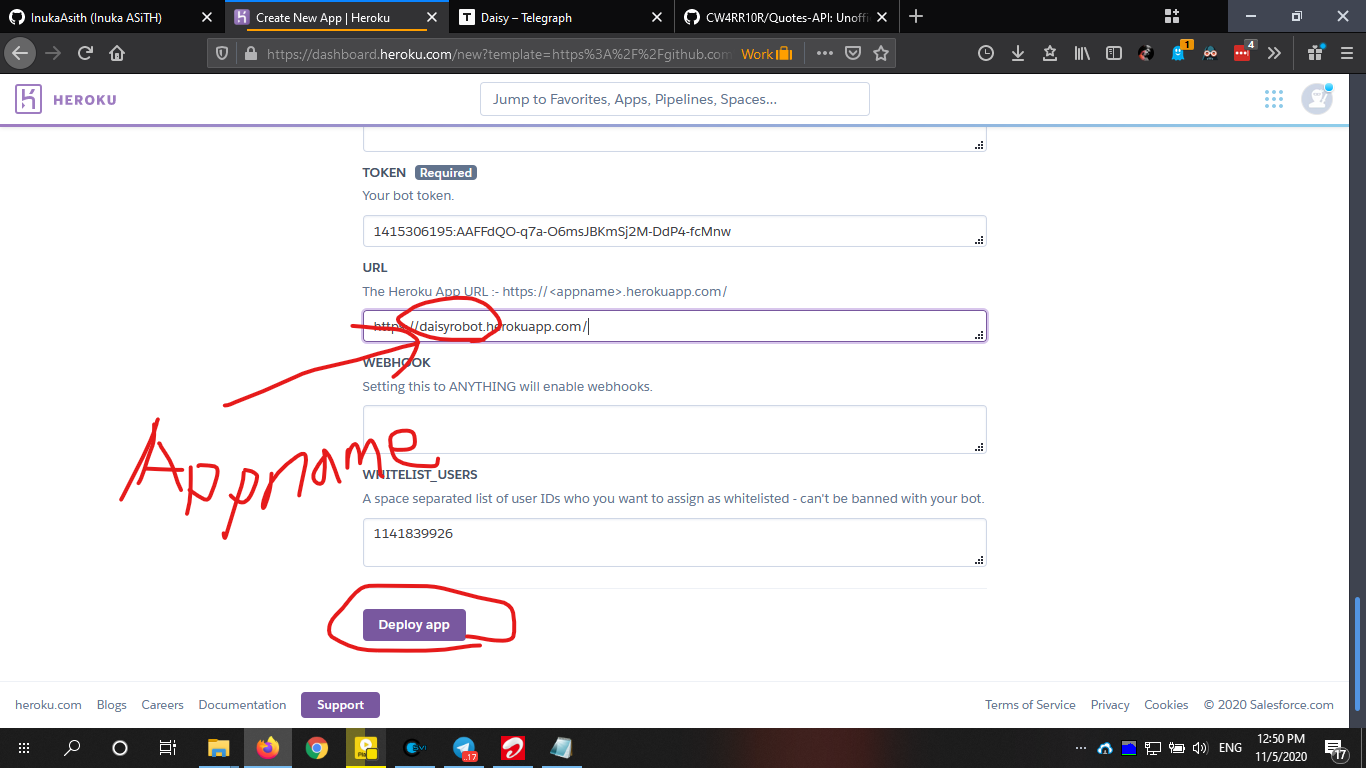Close the InukaAsith GitHub tab
The width and height of the screenshot is (1366, 768).
tap(206, 17)
